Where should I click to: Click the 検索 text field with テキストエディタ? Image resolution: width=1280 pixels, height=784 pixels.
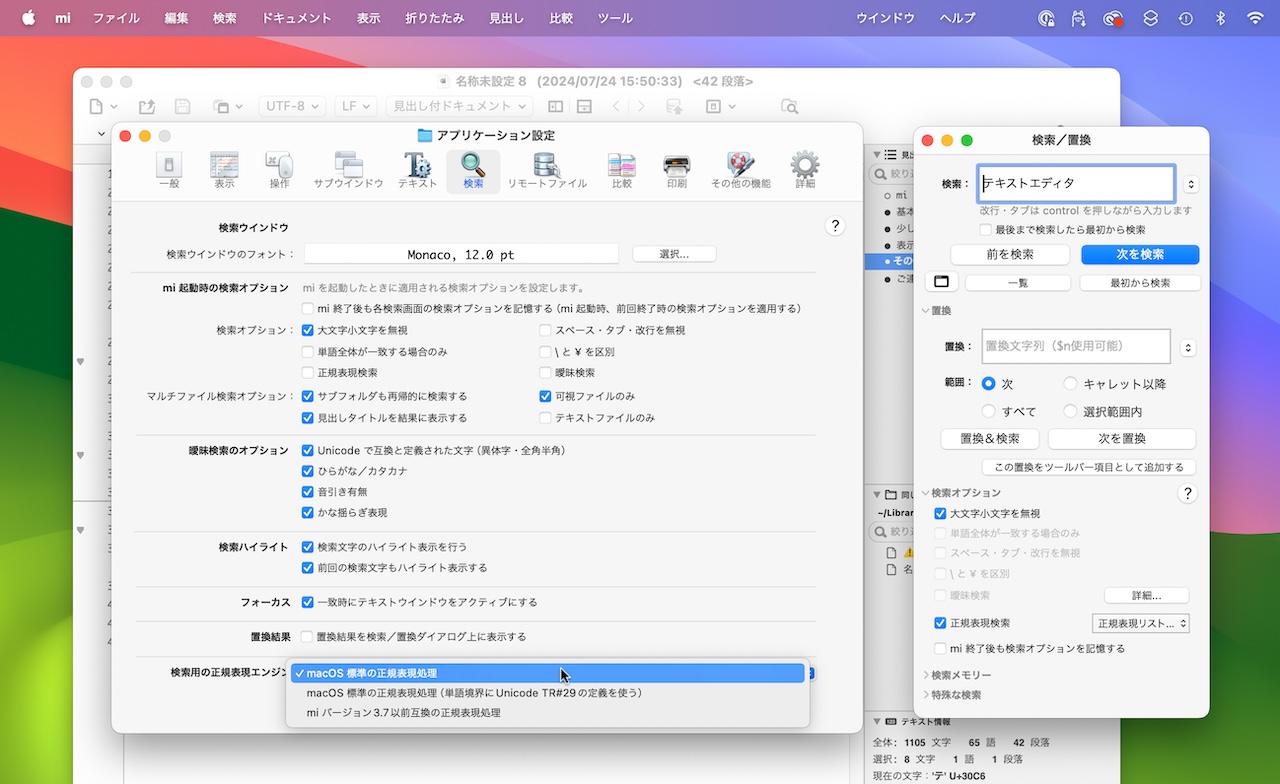pos(1075,184)
